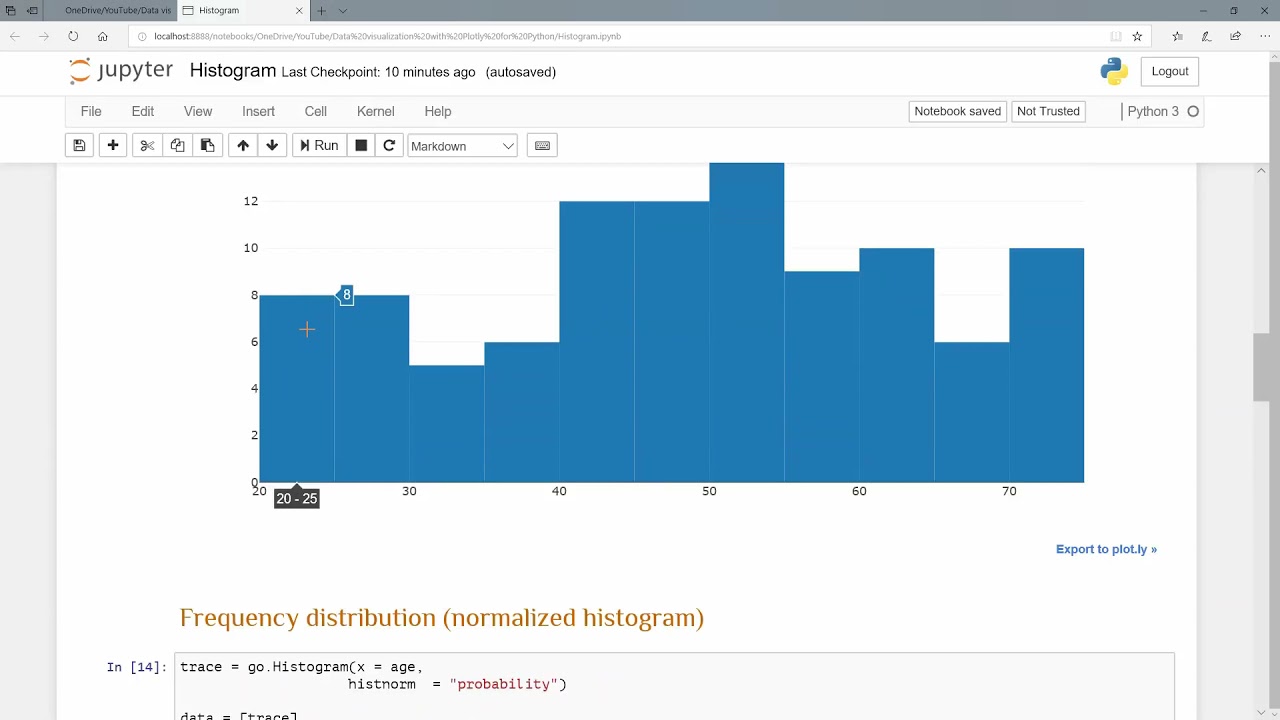
Task: Paste cells below icon
Action: 207,146
